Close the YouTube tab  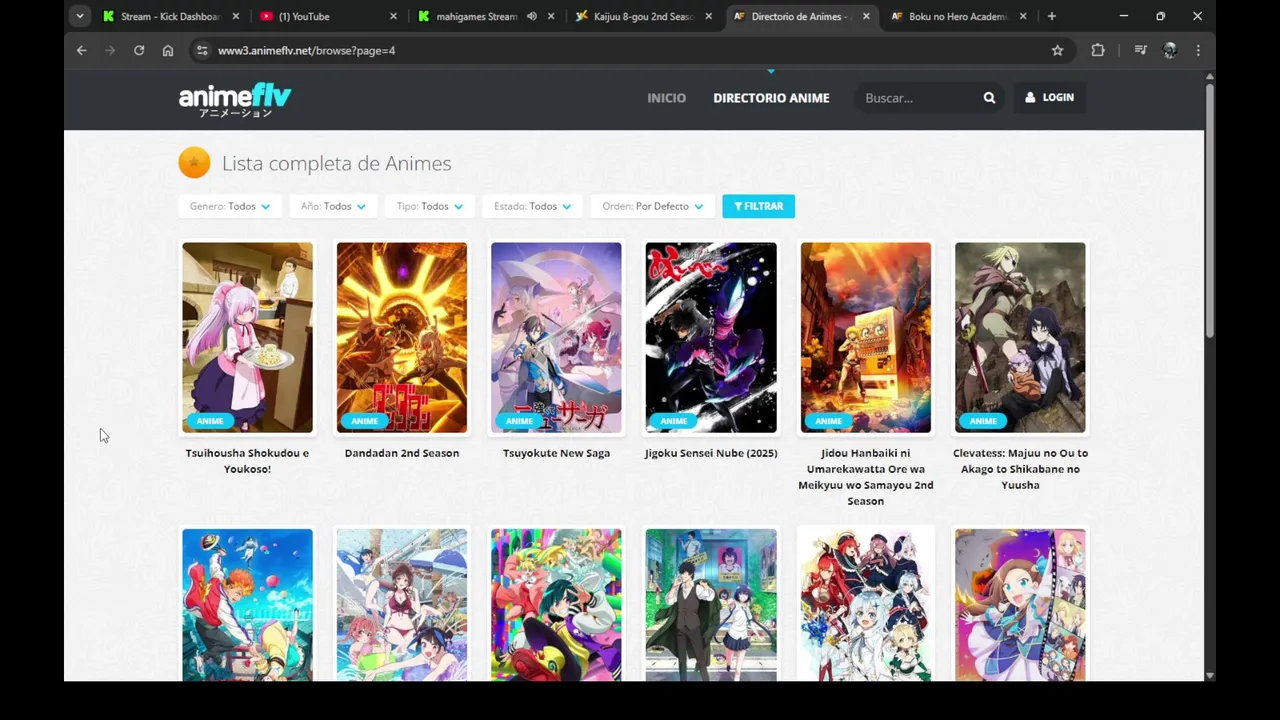click(393, 16)
